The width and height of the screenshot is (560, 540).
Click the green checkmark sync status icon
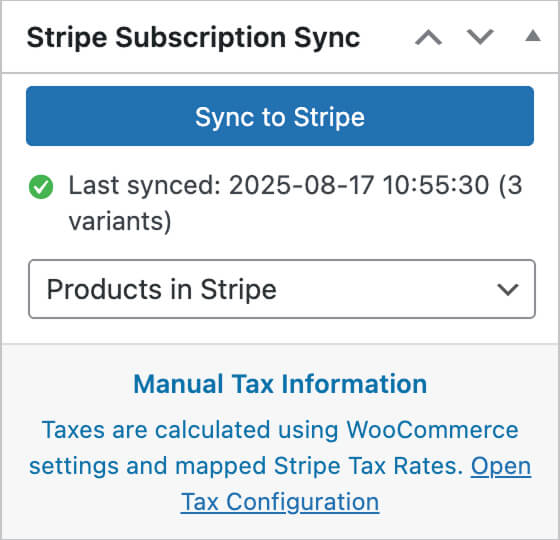click(x=41, y=187)
